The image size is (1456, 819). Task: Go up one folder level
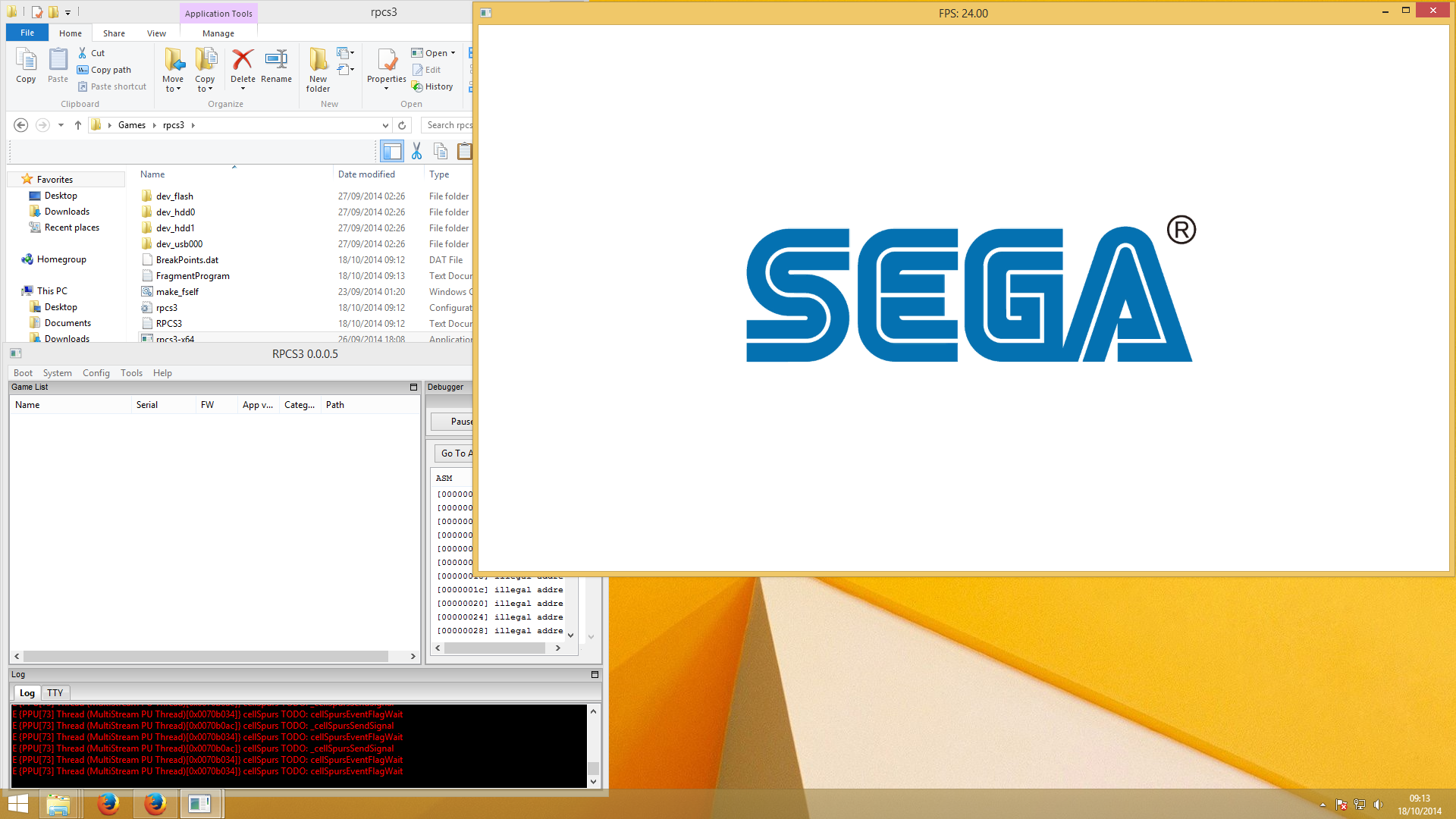click(78, 125)
